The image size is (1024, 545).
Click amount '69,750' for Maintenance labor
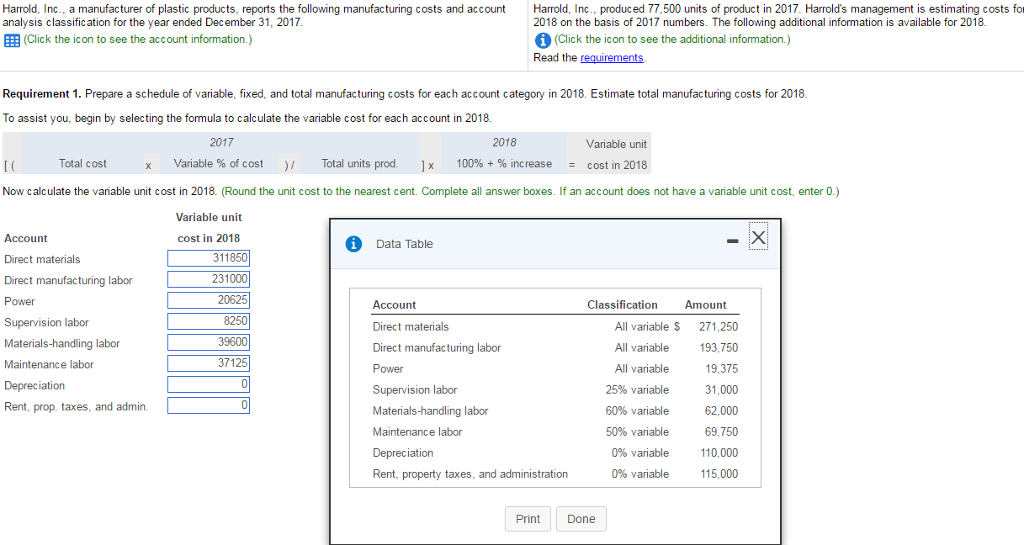(x=722, y=431)
